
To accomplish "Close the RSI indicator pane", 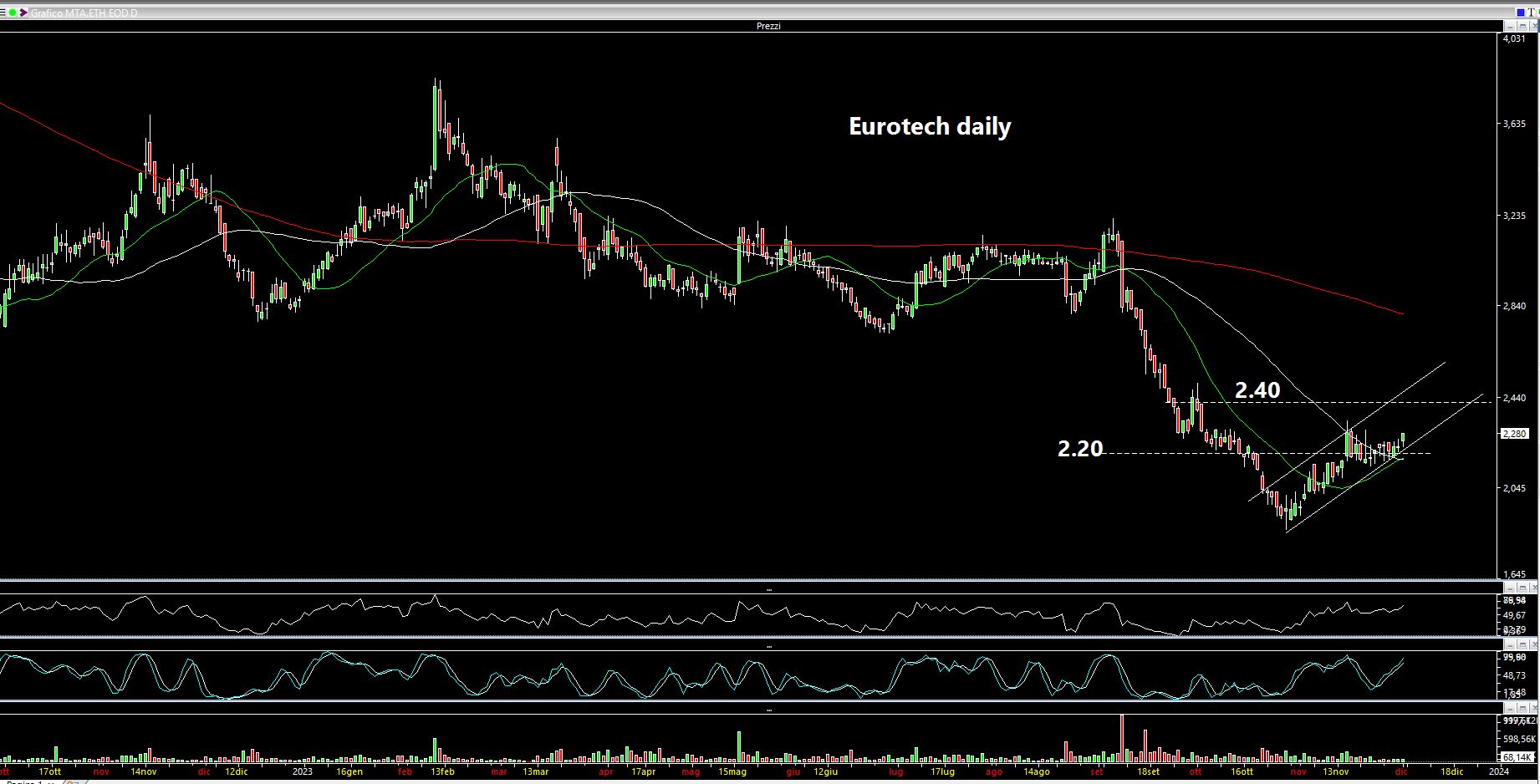I will tap(1534, 588).
